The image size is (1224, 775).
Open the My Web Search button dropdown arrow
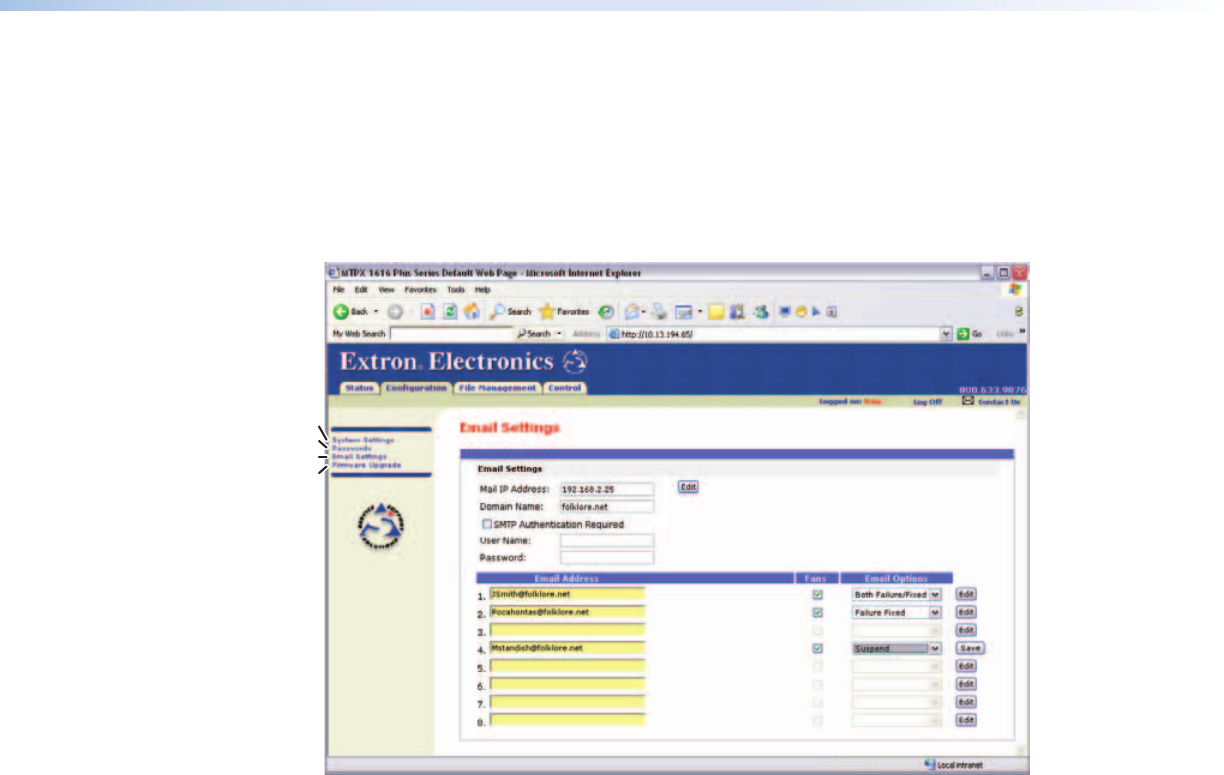(x=559, y=333)
